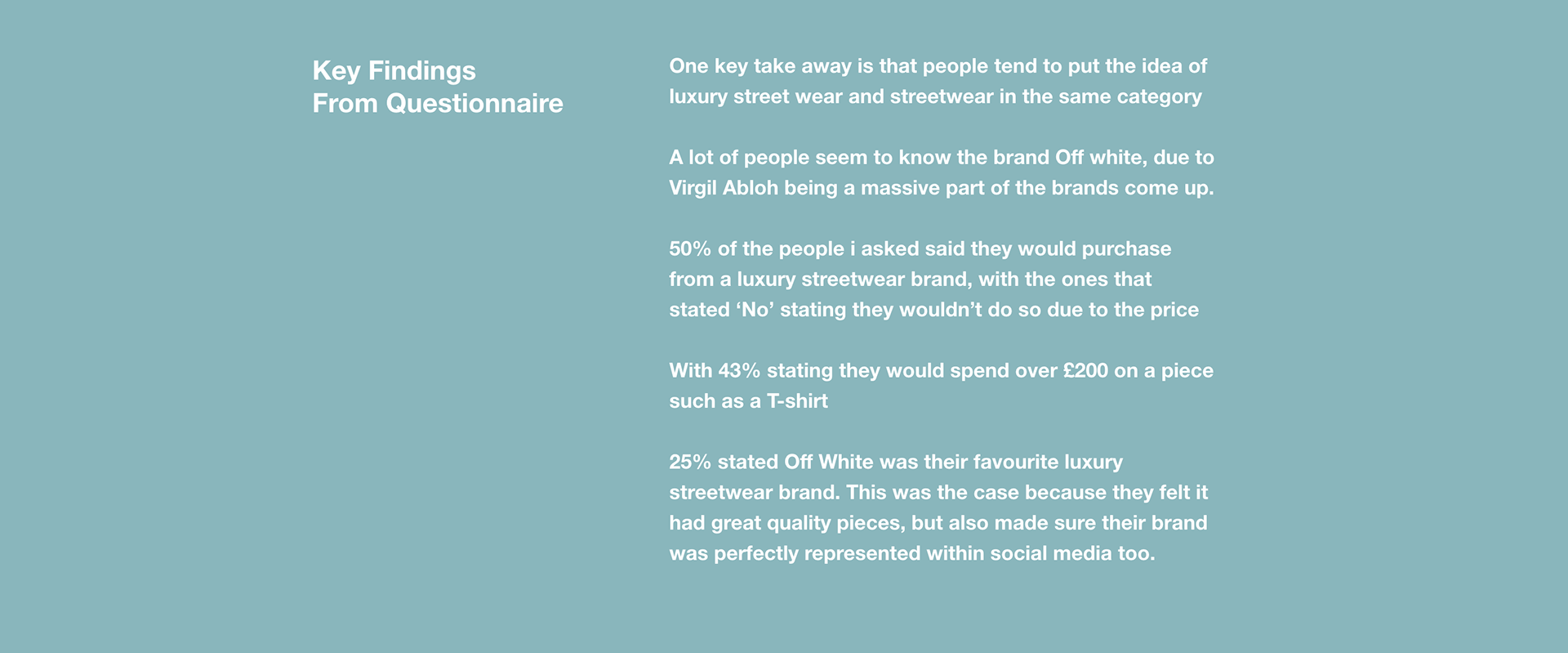Click the line 'luxury street wear and streetwear'
Screen dimensions: 1568x653
click(x=935, y=96)
